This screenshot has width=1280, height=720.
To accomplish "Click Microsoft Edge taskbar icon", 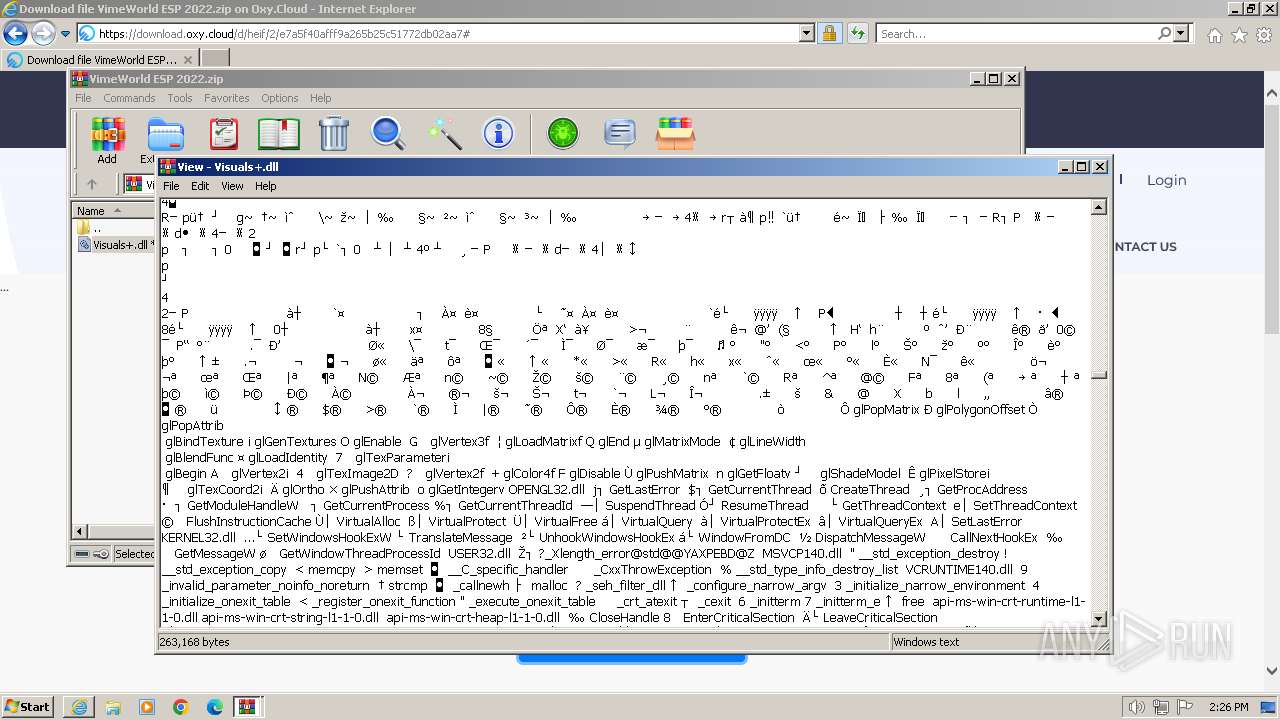I will pyautogui.click(x=215, y=707).
